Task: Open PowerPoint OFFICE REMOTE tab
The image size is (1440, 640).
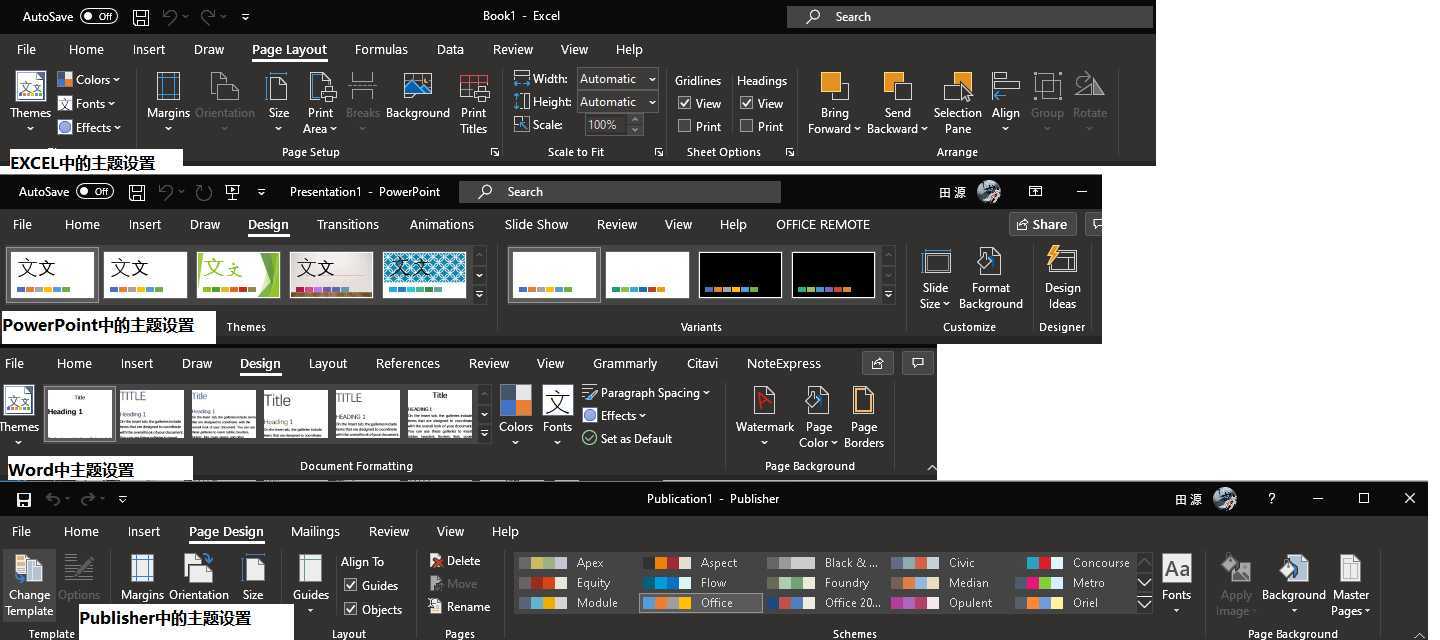Action: pos(823,224)
